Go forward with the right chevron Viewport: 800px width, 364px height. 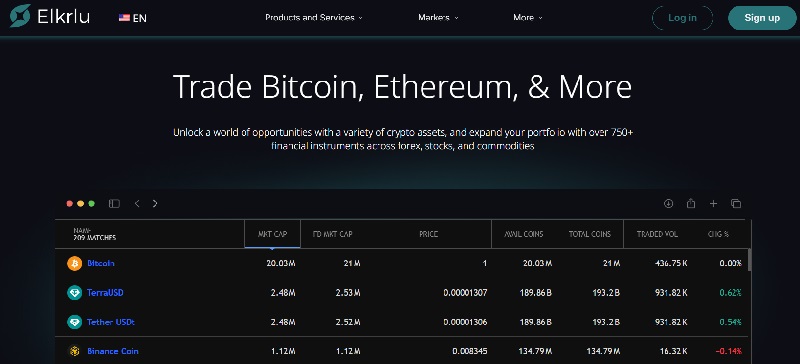point(155,204)
